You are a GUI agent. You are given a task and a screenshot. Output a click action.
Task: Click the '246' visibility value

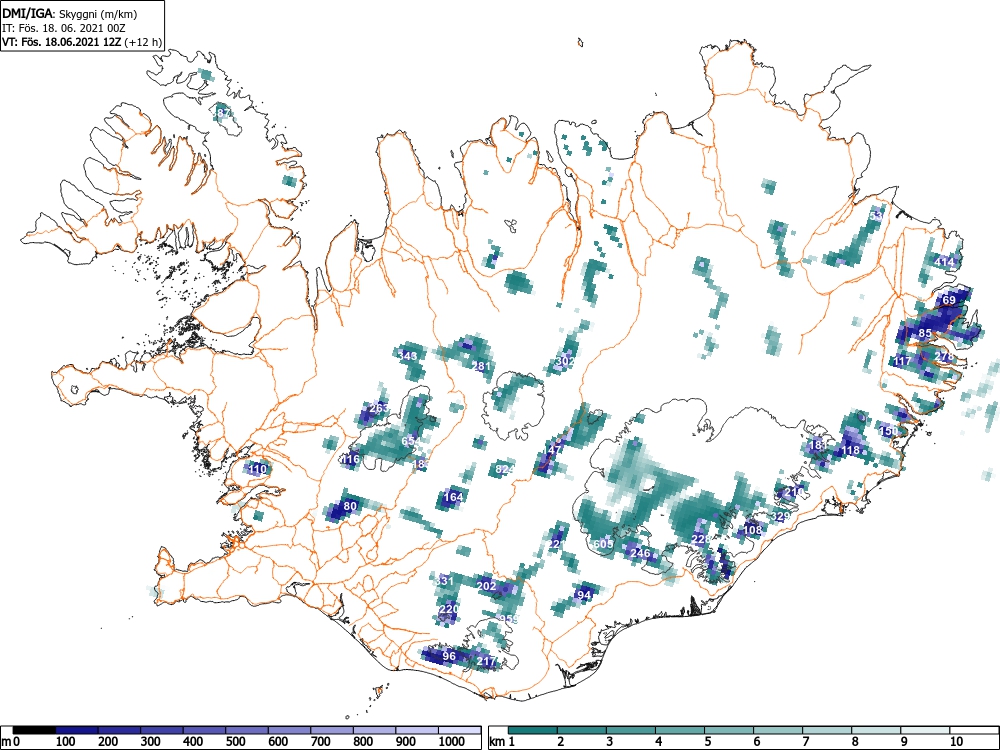[640, 553]
